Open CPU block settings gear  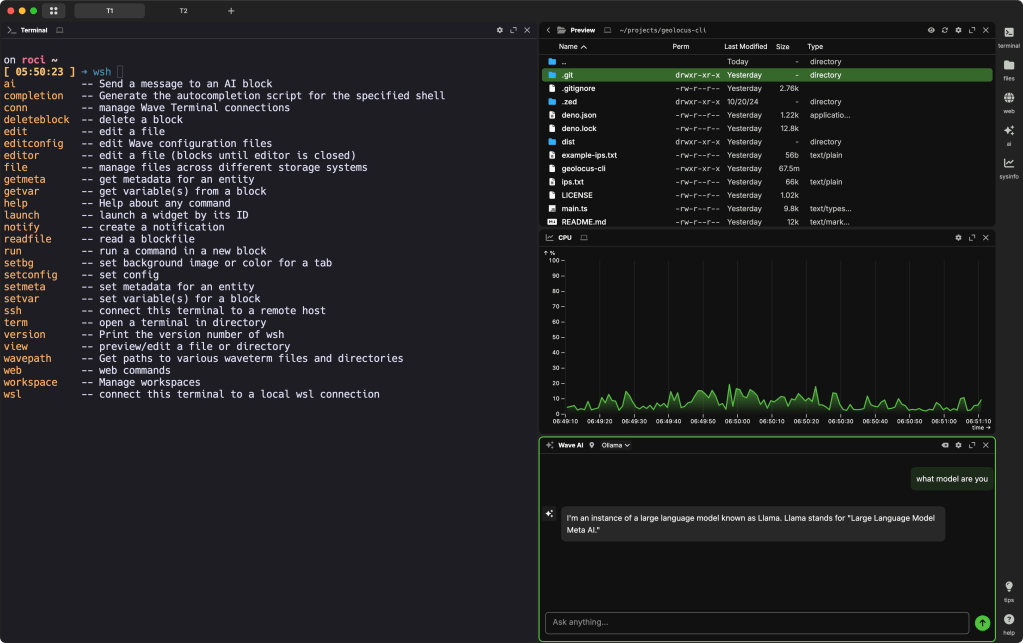pos(958,238)
